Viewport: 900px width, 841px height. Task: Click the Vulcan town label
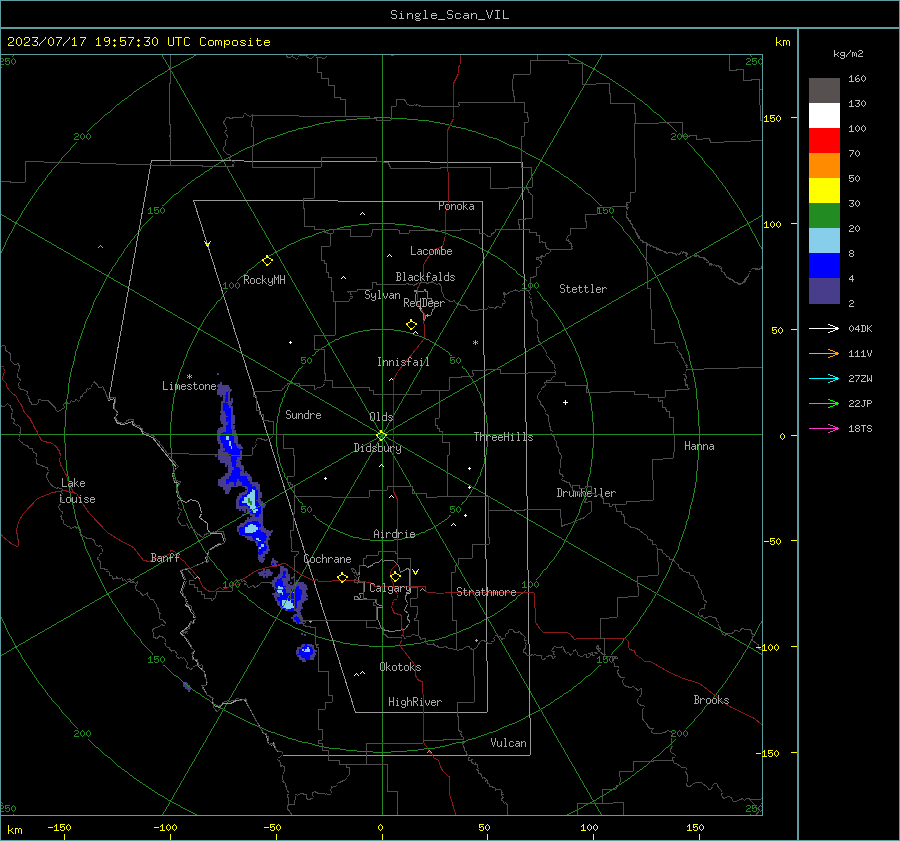point(508,743)
